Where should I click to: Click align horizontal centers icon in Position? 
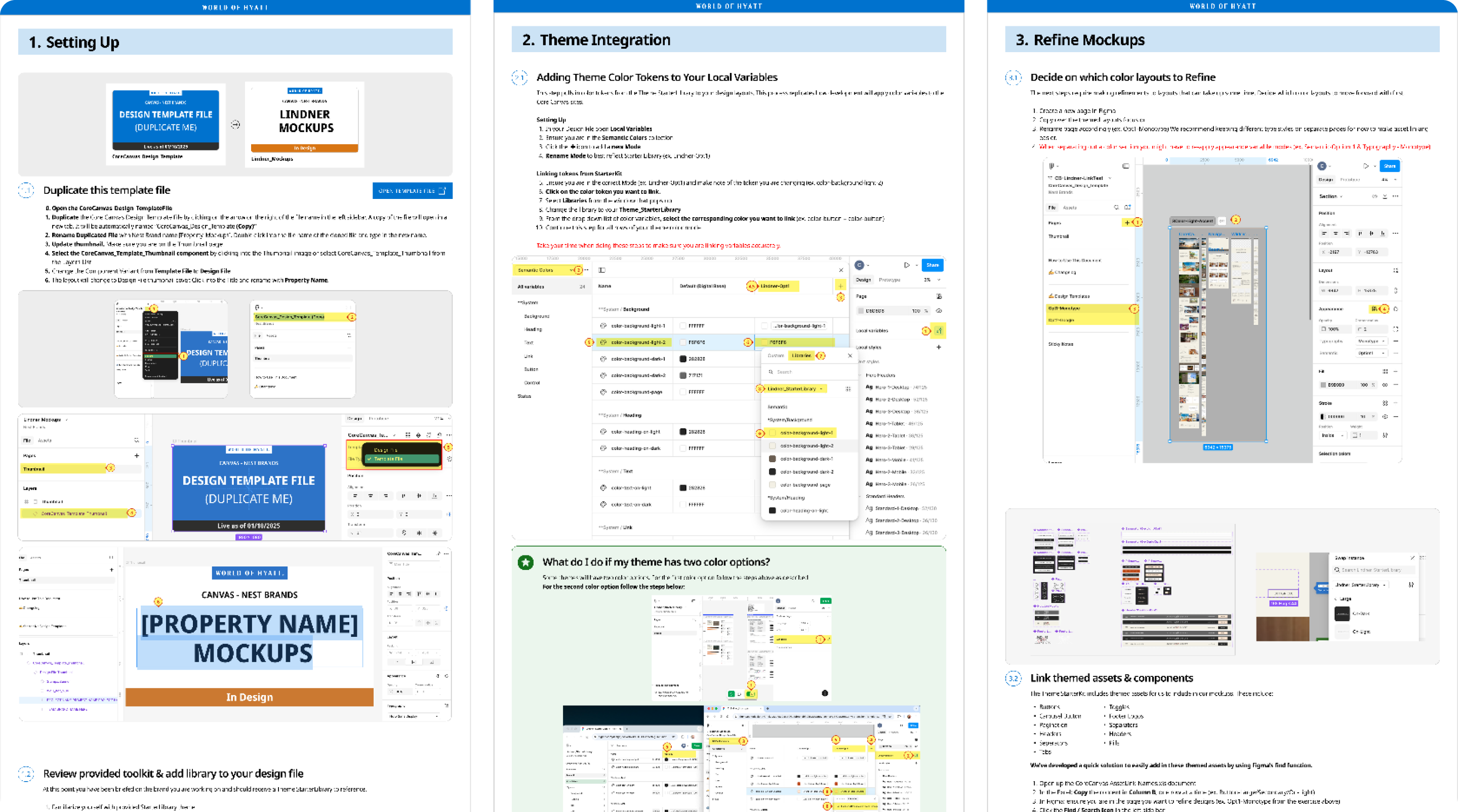click(x=1336, y=234)
